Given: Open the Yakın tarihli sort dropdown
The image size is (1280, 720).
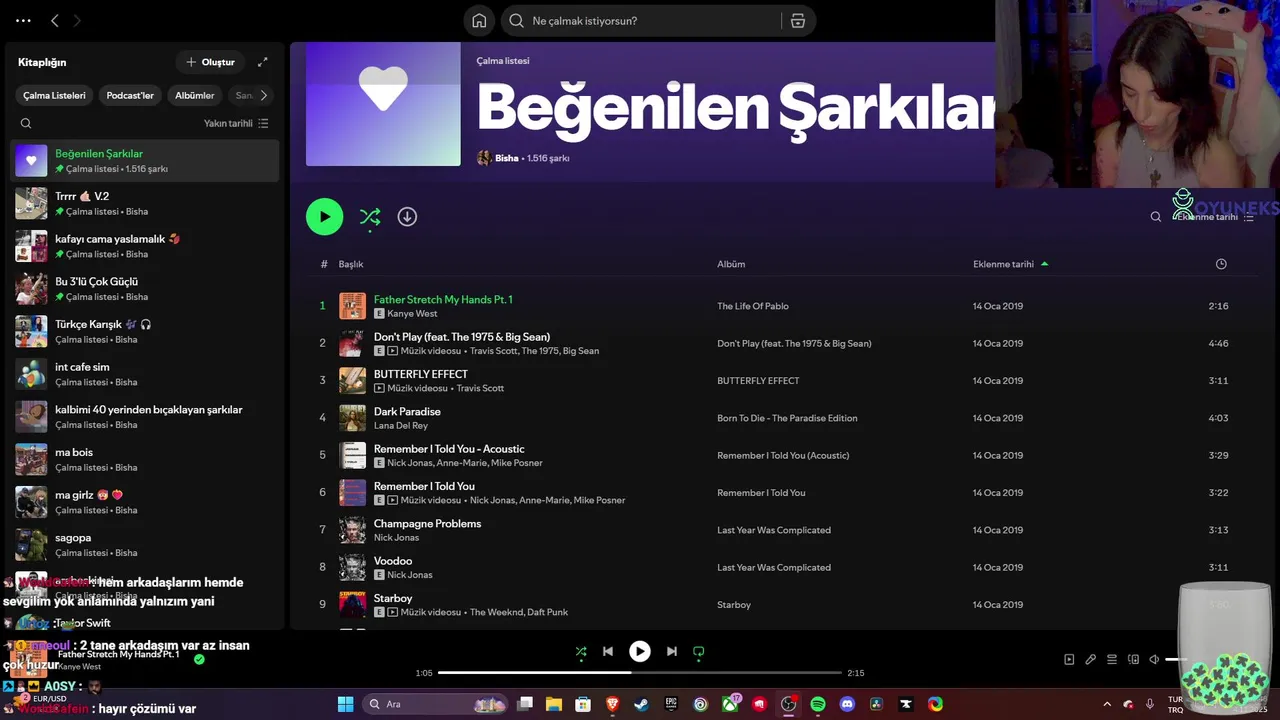Looking at the screenshot, I should point(236,124).
